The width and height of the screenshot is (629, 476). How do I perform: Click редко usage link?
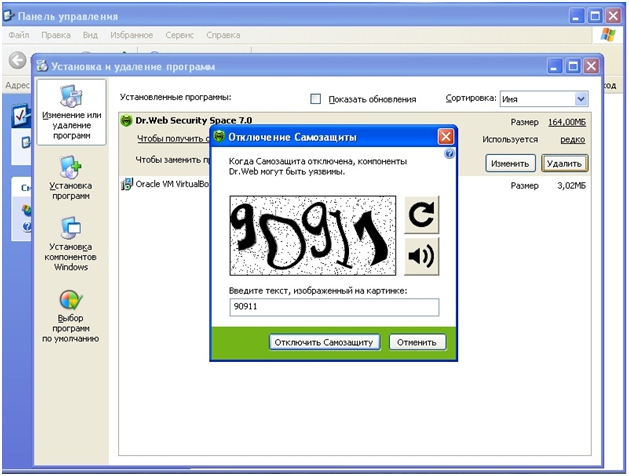[x=573, y=140]
